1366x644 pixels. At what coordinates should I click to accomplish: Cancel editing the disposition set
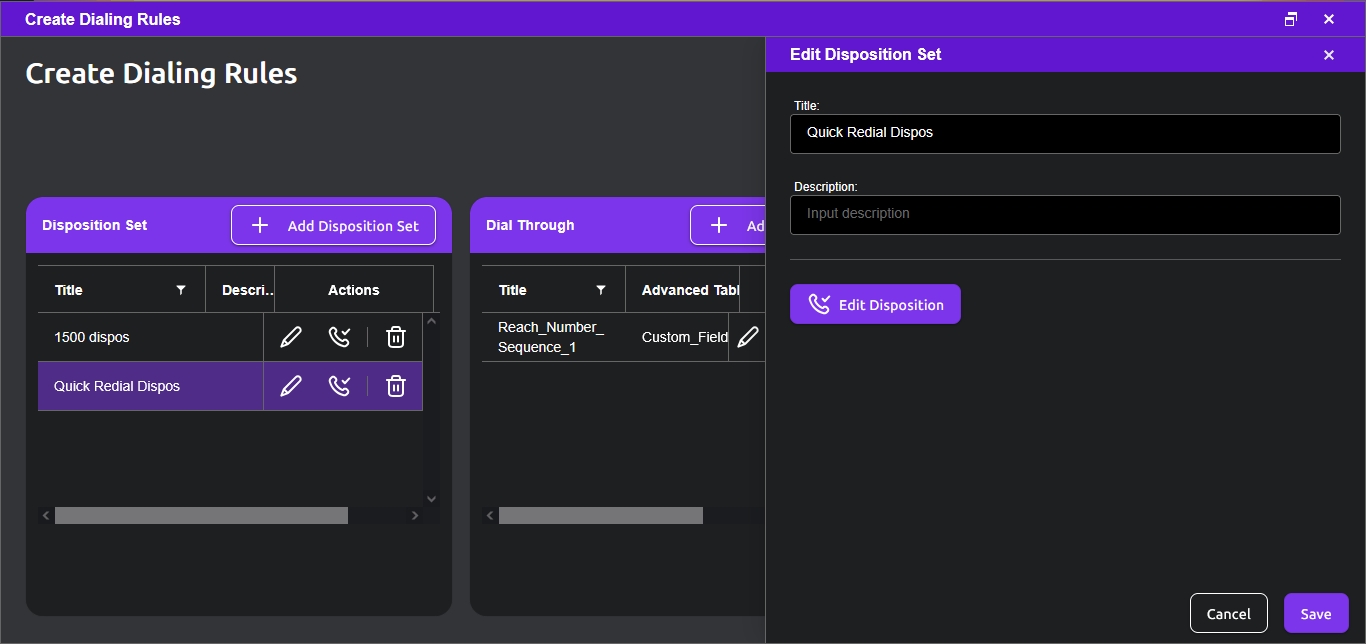[1229, 613]
